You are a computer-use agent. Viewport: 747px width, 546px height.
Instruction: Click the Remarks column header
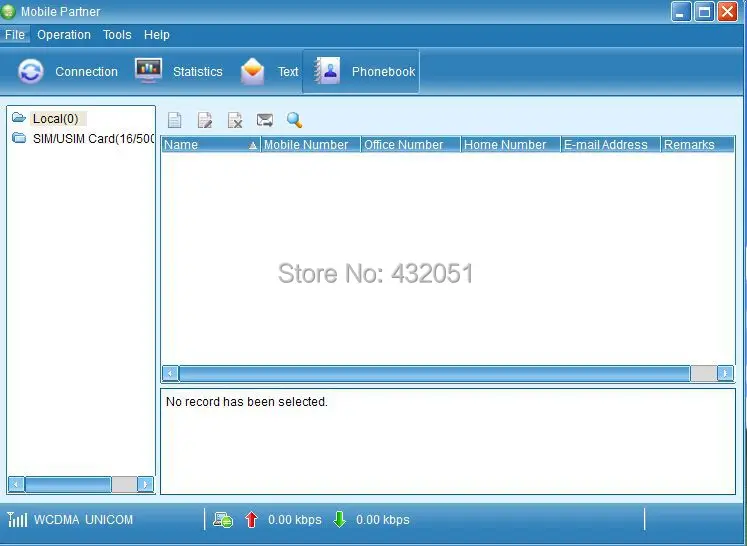(x=698, y=144)
